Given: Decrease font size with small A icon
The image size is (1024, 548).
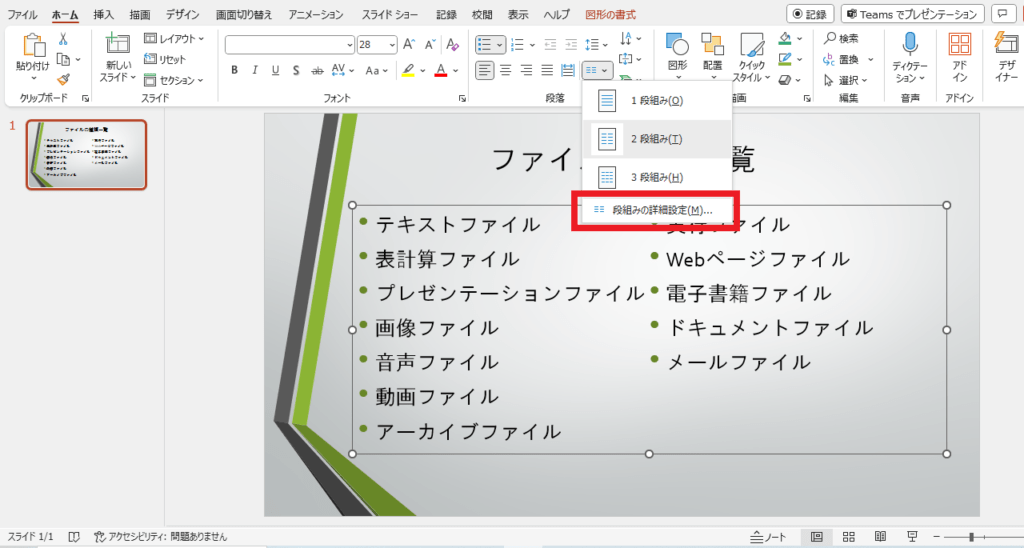Looking at the screenshot, I should [430, 44].
